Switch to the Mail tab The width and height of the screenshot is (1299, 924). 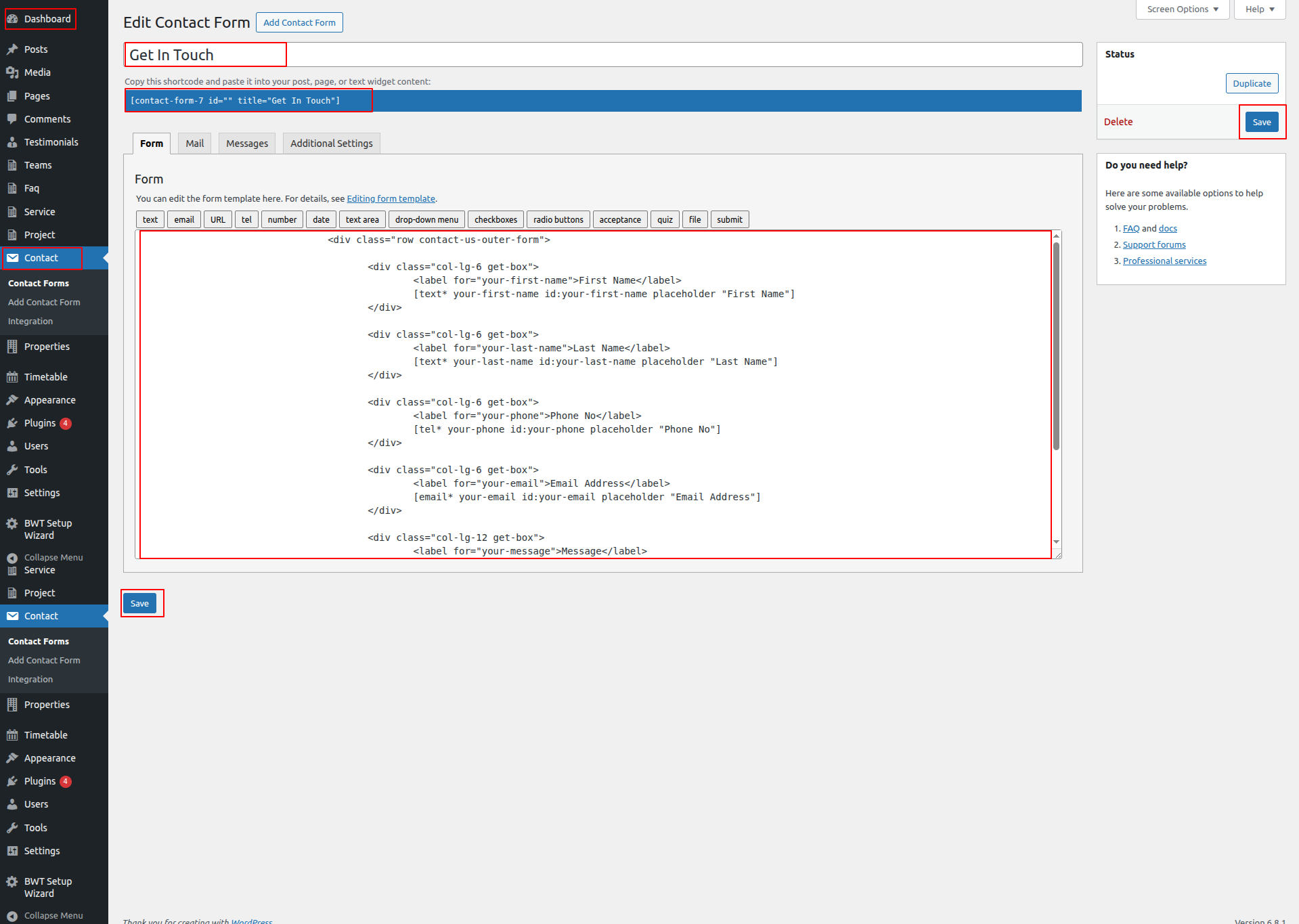[x=194, y=144]
